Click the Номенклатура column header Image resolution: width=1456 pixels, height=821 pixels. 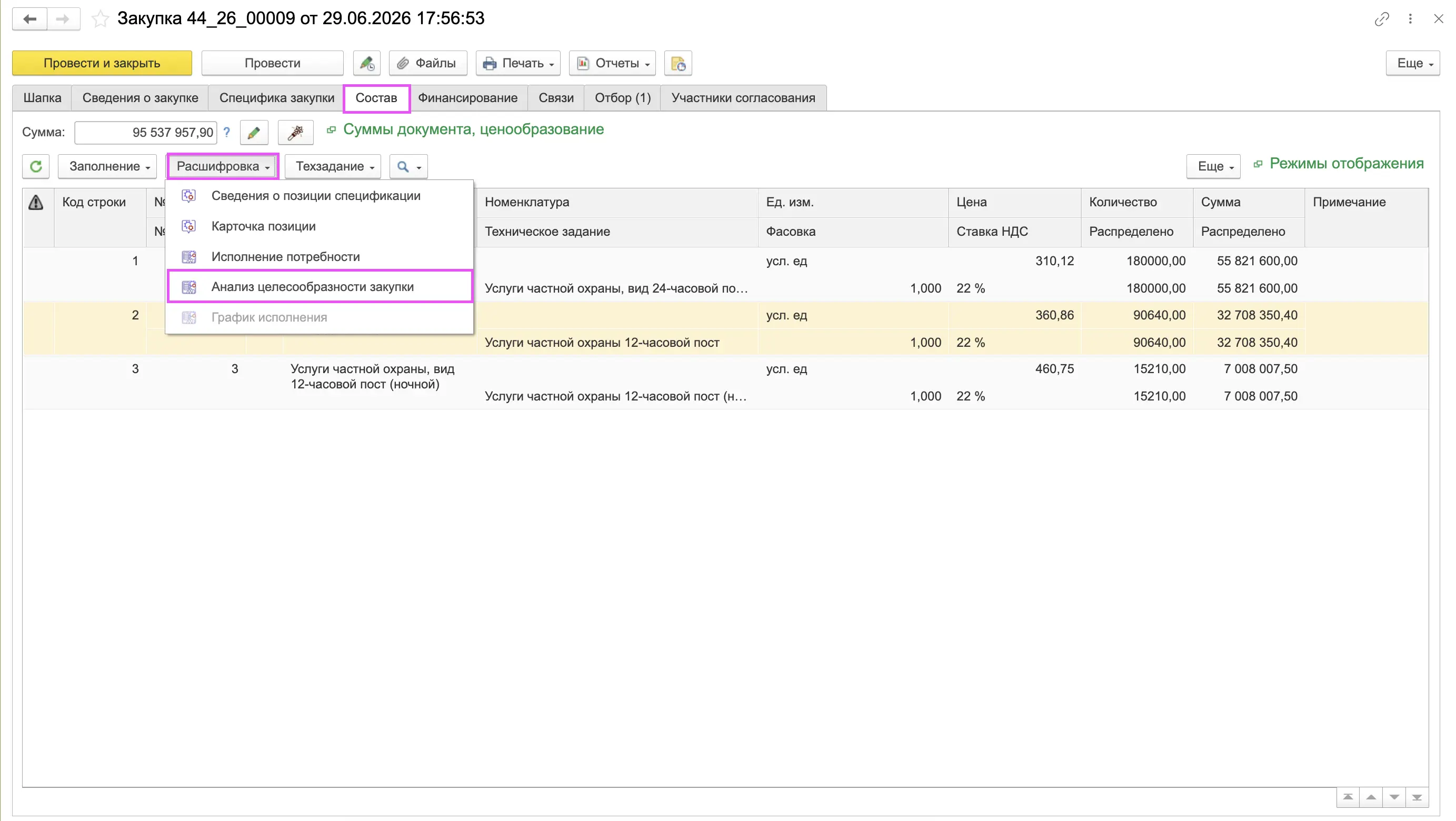616,202
